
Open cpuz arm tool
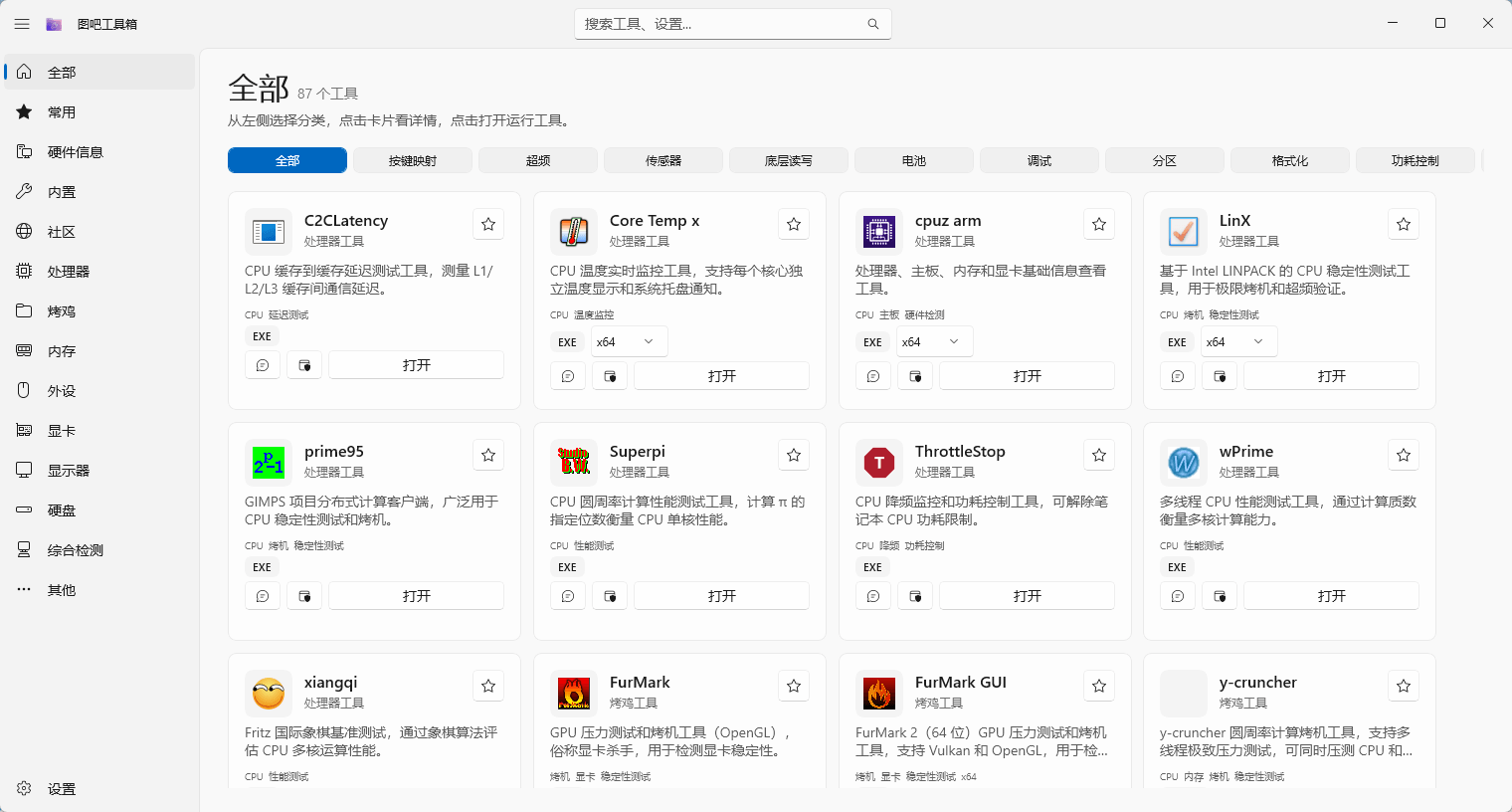coord(1028,376)
